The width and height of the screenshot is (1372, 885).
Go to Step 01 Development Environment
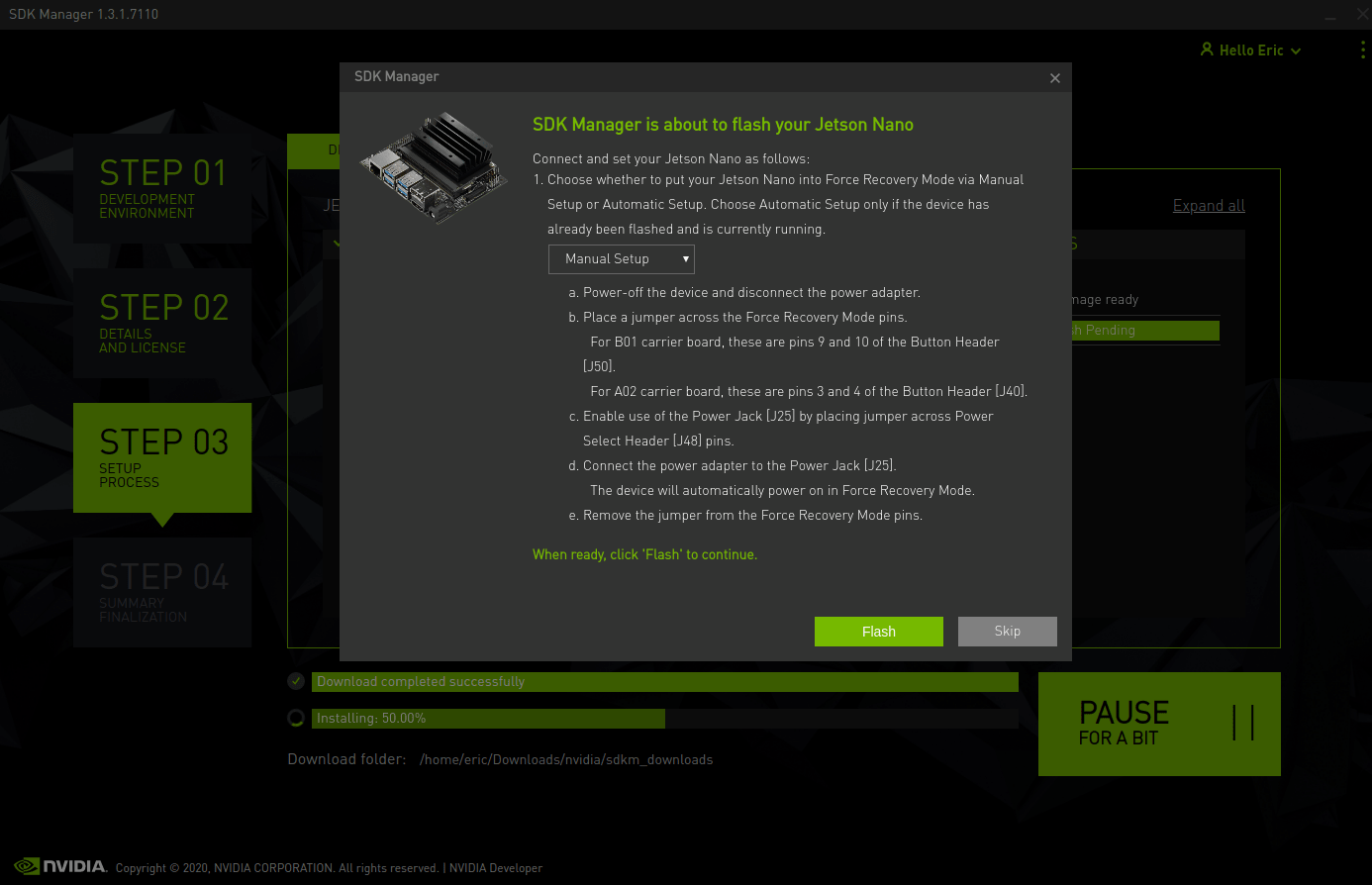162,188
